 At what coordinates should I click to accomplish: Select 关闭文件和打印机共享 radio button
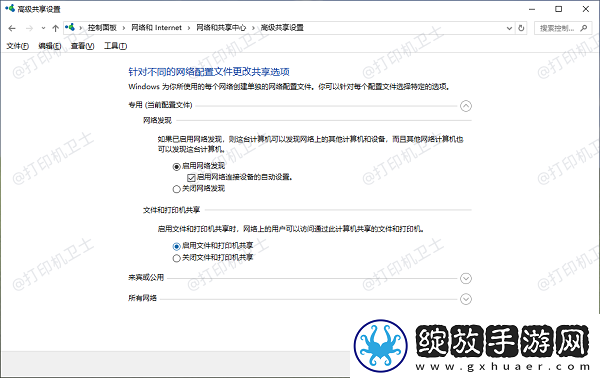tap(176, 258)
